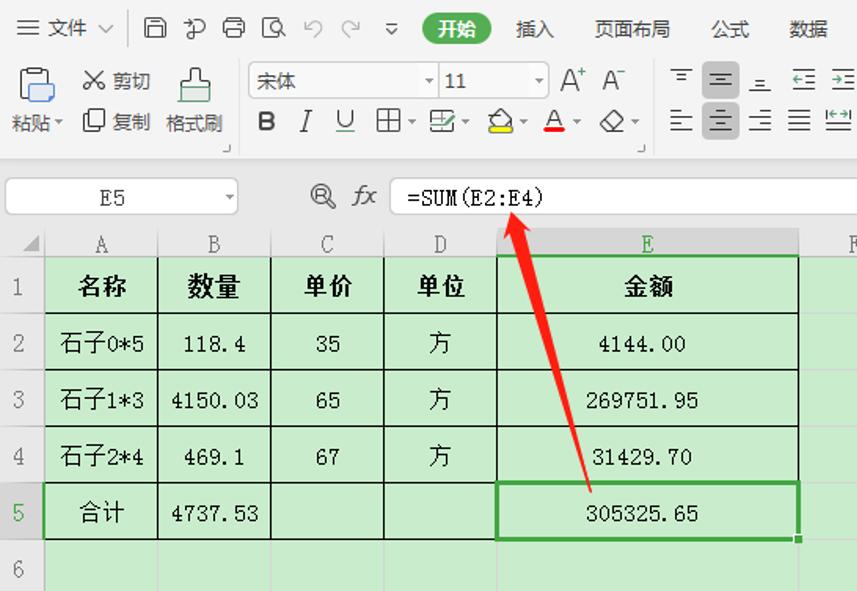Open print preview
This screenshot has height=591, width=857.
[274, 28]
